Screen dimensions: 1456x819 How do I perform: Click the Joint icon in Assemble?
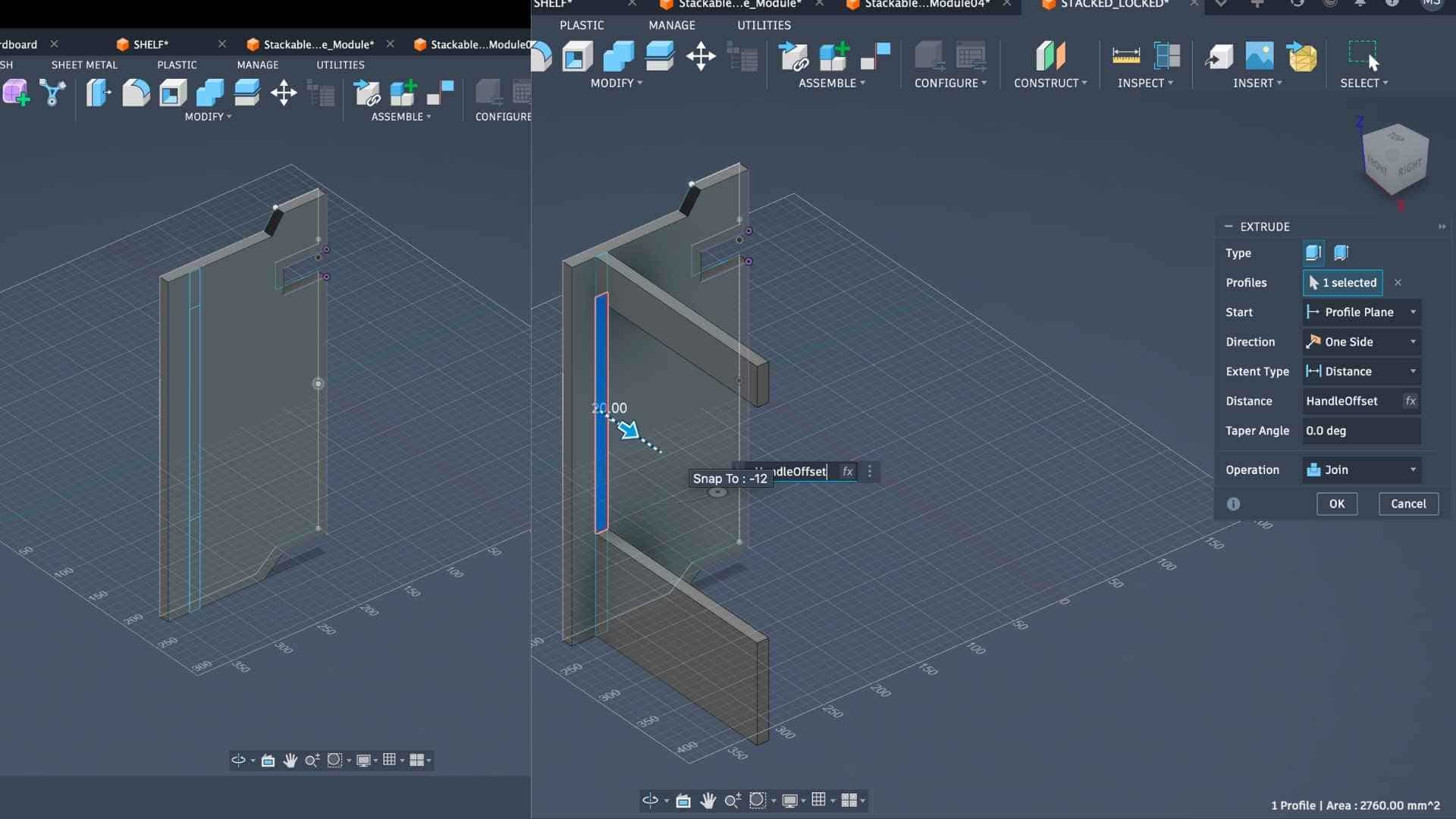pyautogui.click(x=875, y=56)
